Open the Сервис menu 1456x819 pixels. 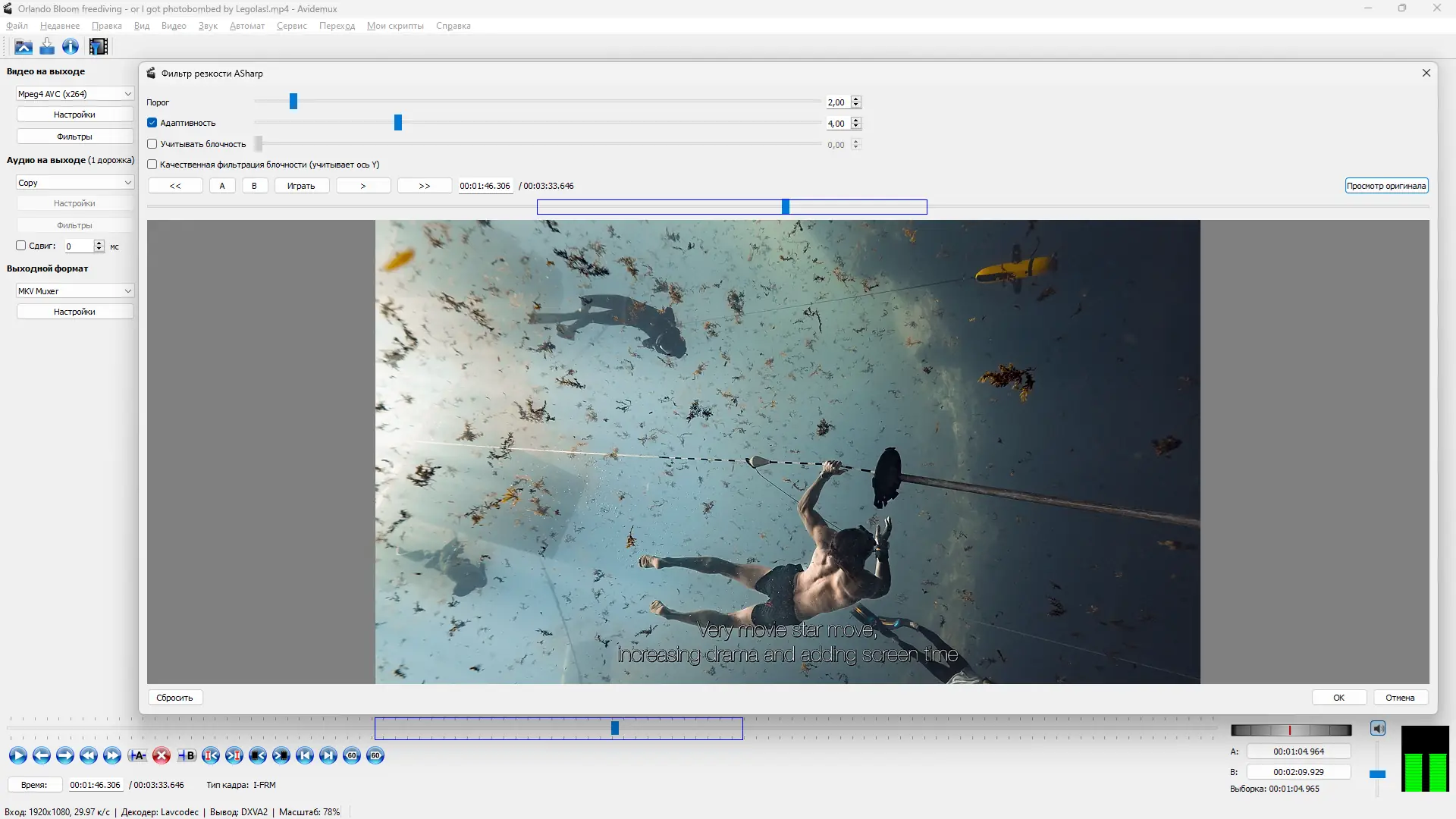click(292, 26)
